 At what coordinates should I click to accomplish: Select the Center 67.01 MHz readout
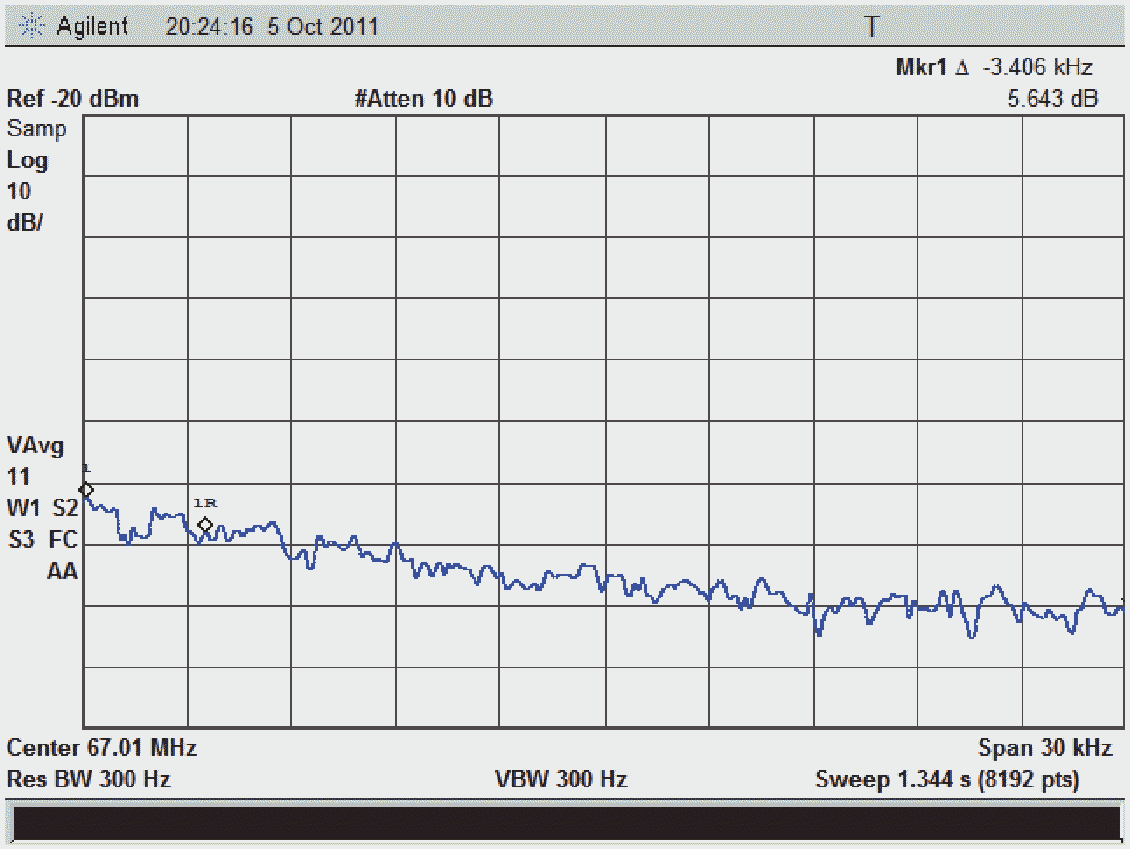point(102,748)
